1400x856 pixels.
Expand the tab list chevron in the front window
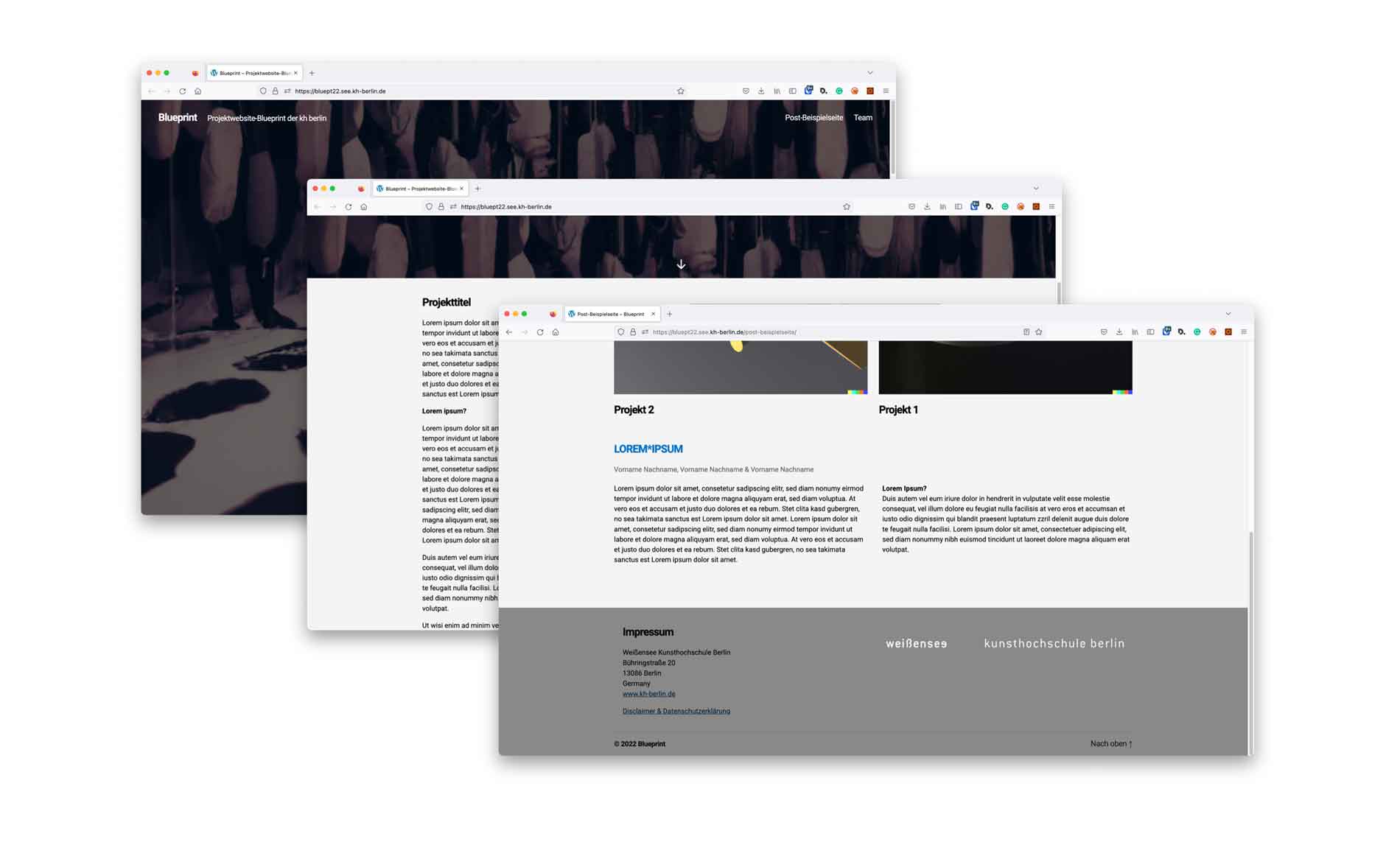pos(1228,314)
